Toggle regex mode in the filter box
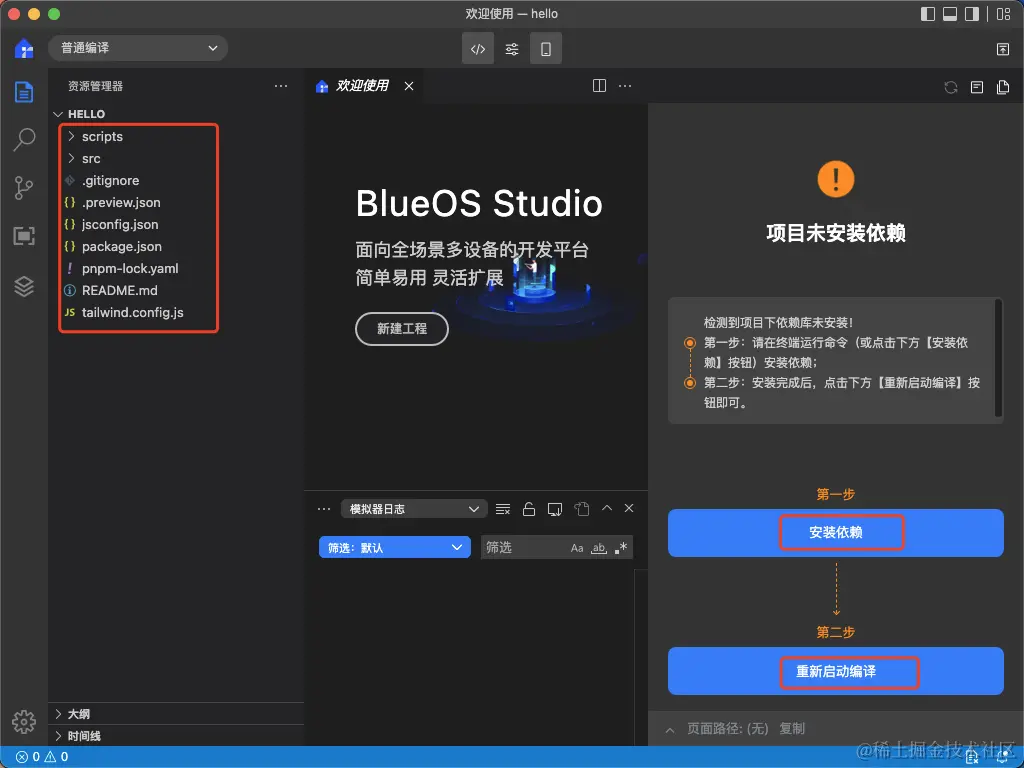Image resolution: width=1024 pixels, height=768 pixels. tap(621, 548)
